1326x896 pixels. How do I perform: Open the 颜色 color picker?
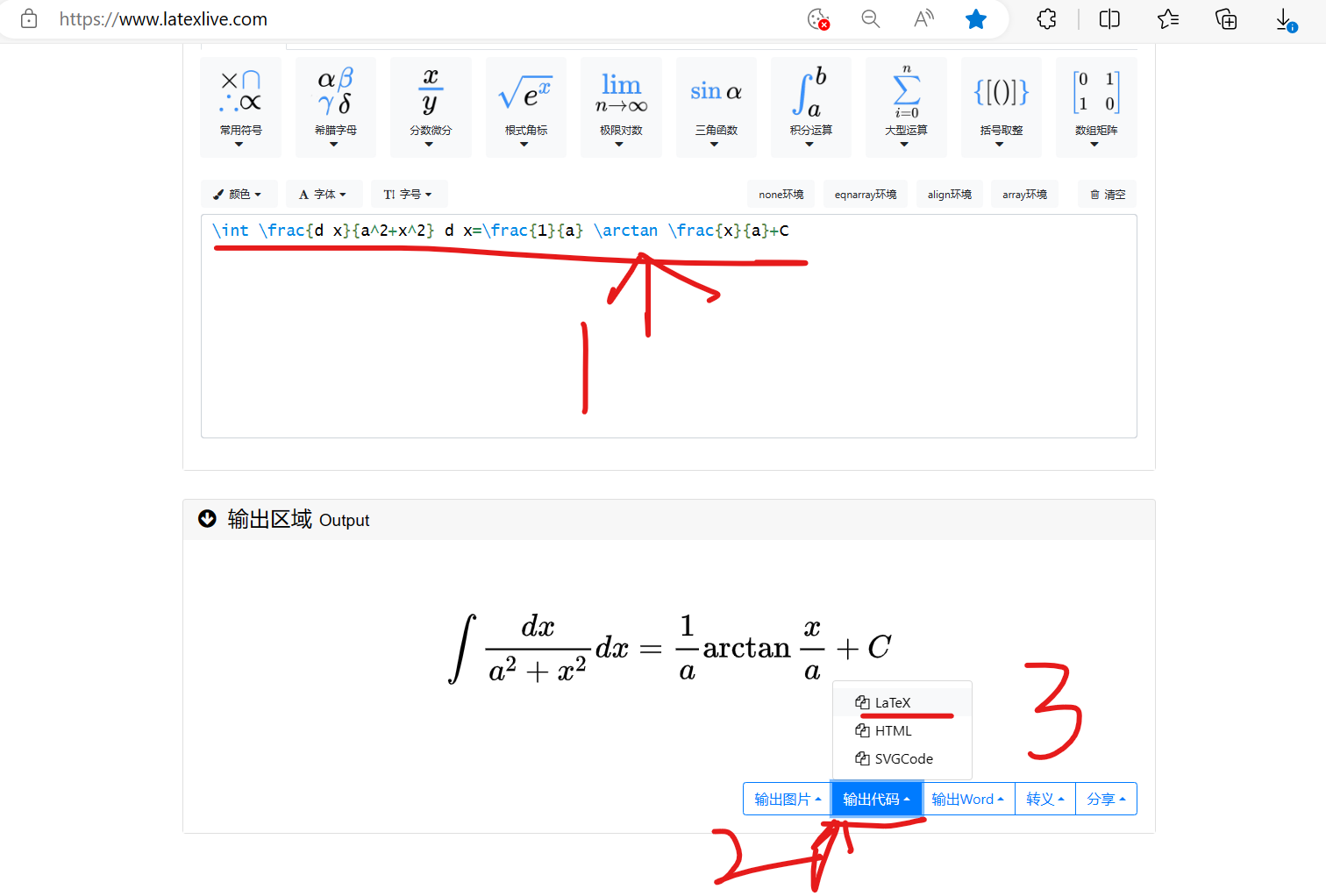[239, 194]
